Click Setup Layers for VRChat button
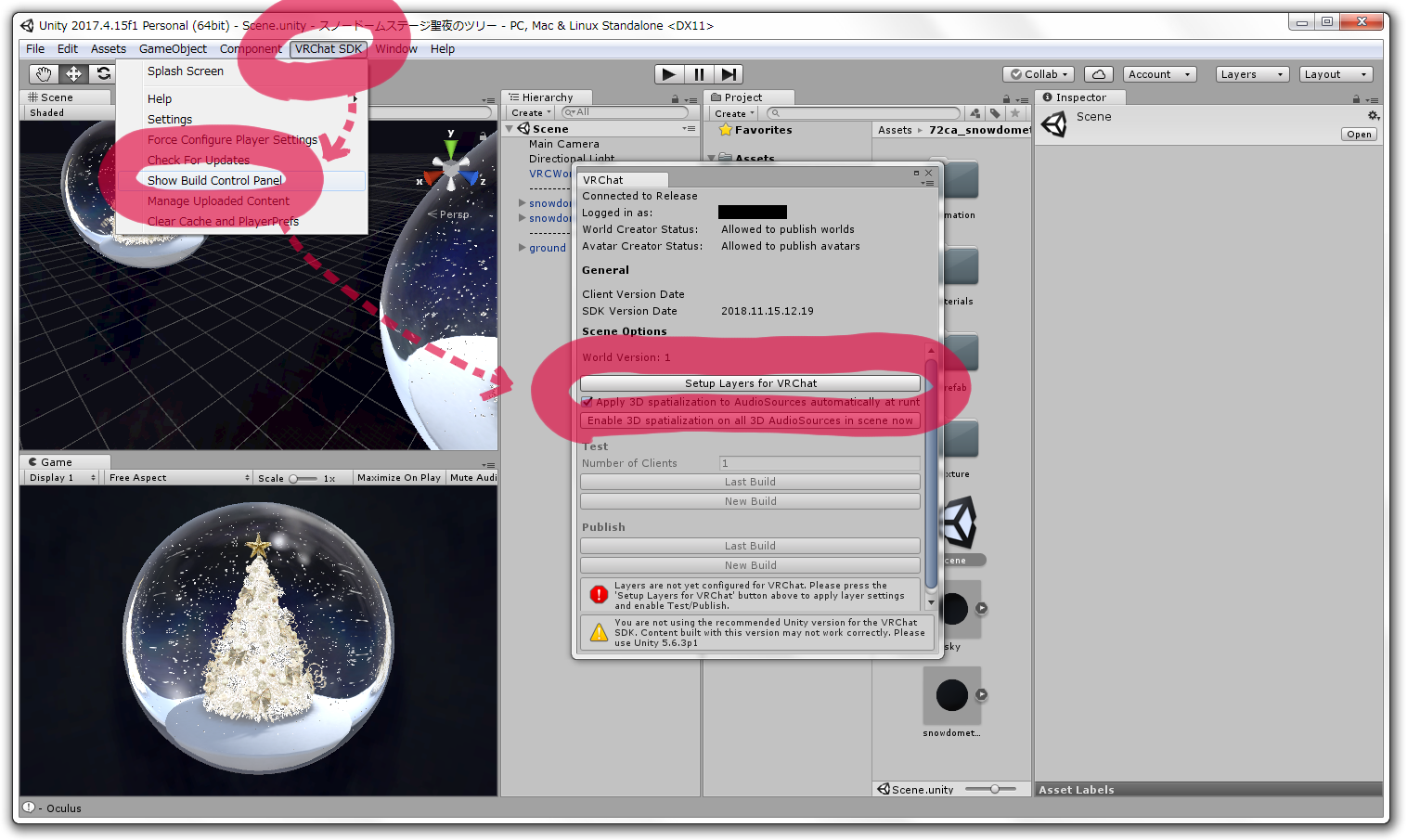Screen dimensions: 1407x840 click(751, 383)
